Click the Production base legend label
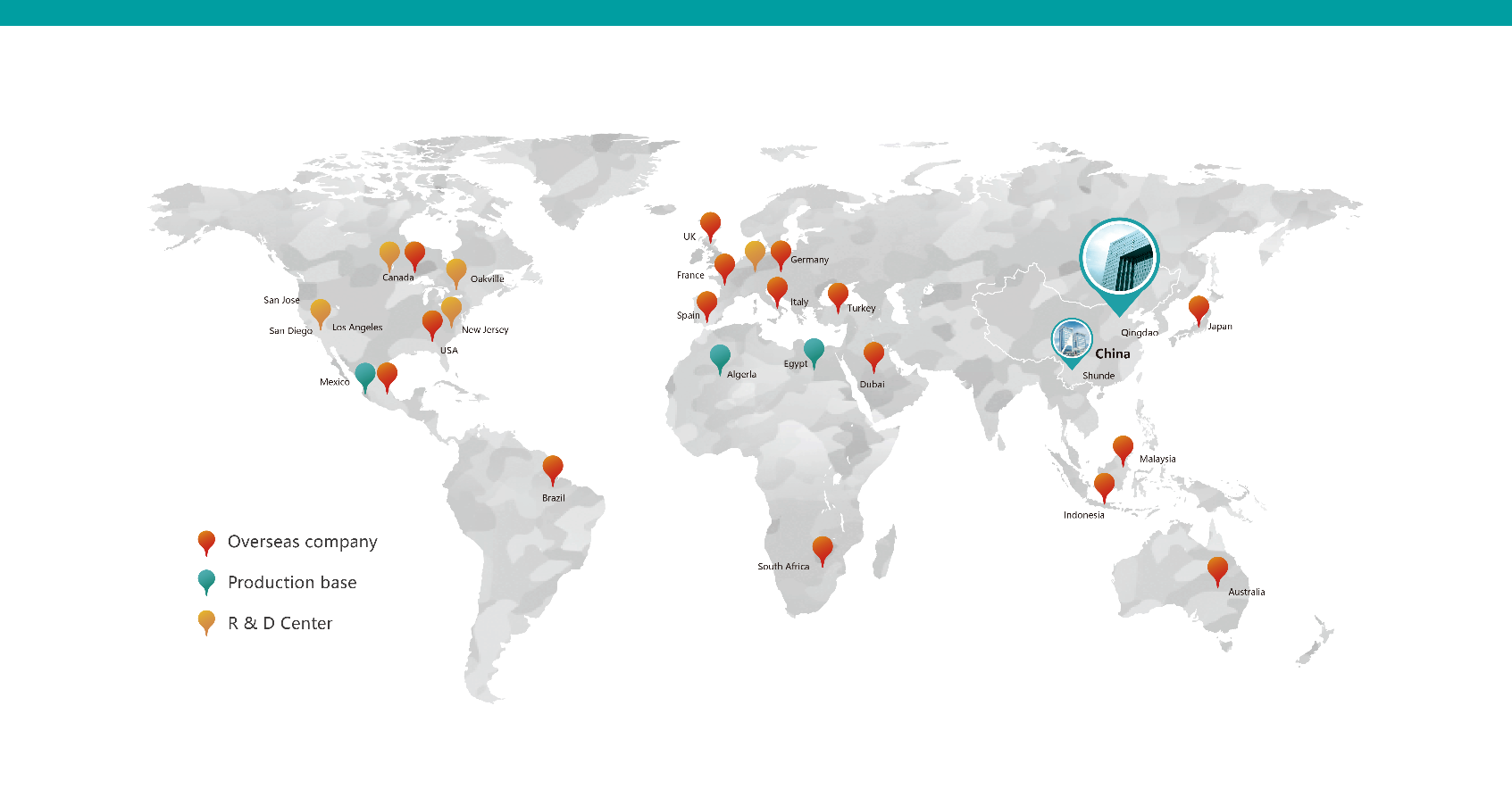This screenshot has width=1512, height=789. pos(292,583)
